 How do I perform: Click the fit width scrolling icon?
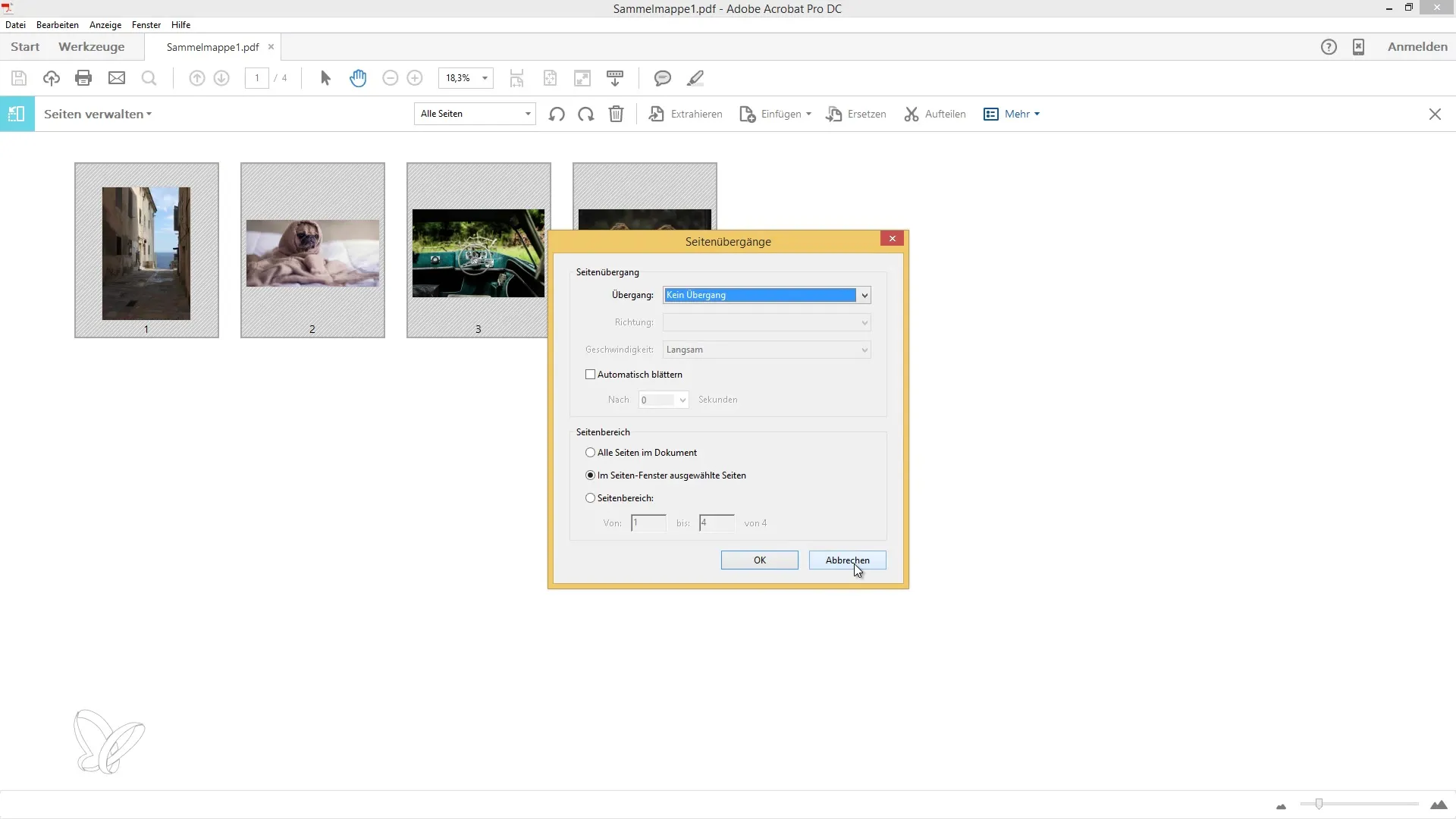pyautogui.click(x=516, y=78)
